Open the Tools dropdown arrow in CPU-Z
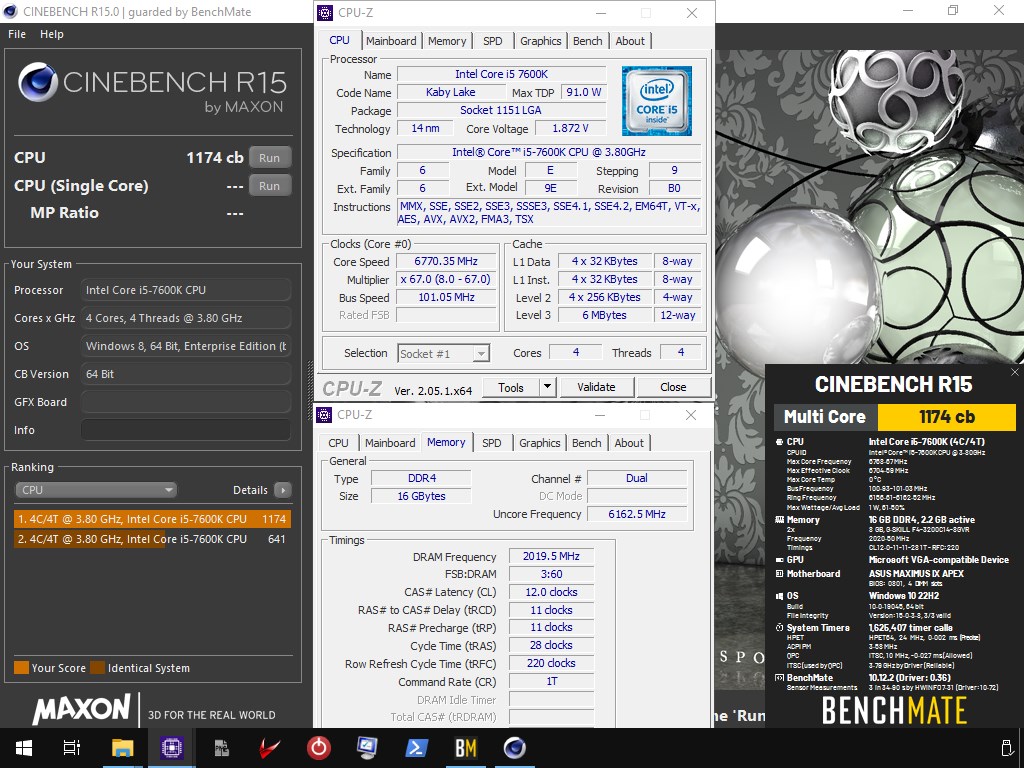The height and width of the screenshot is (768, 1024). coord(547,387)
